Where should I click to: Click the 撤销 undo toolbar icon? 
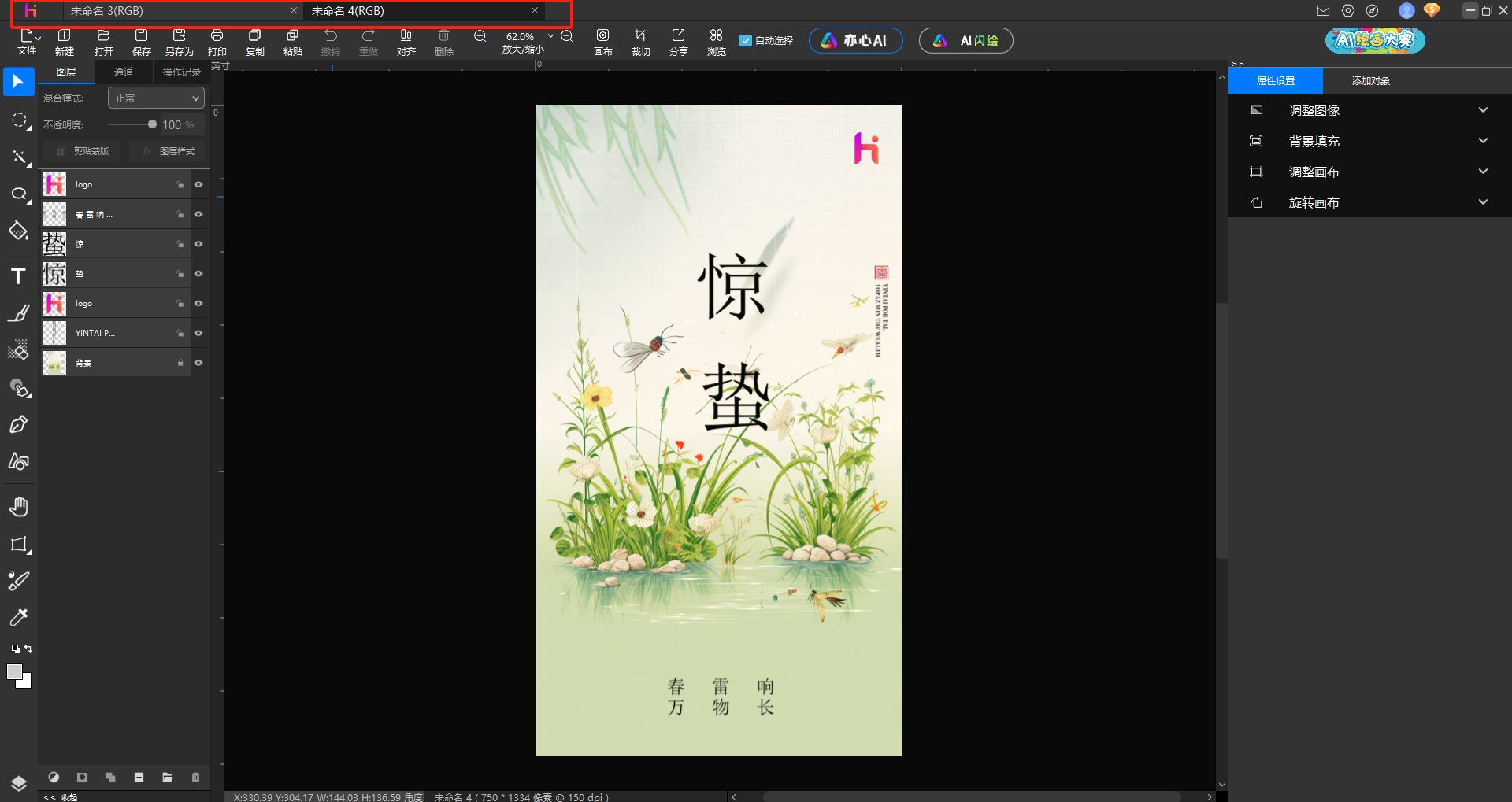331,40
